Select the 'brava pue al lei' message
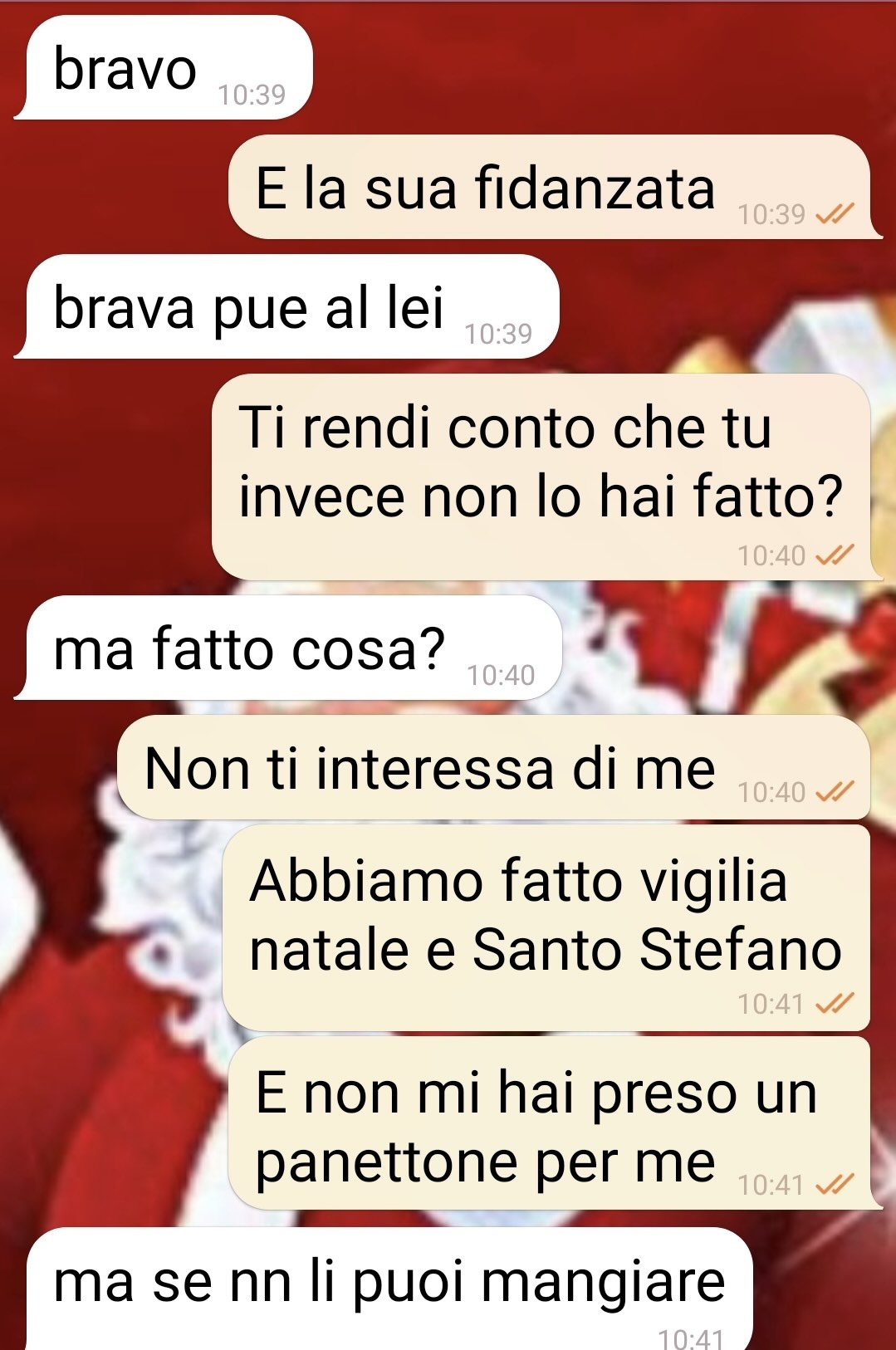Image resolution: width=896 pixels, height=1350 pixels. click(286, 307)
